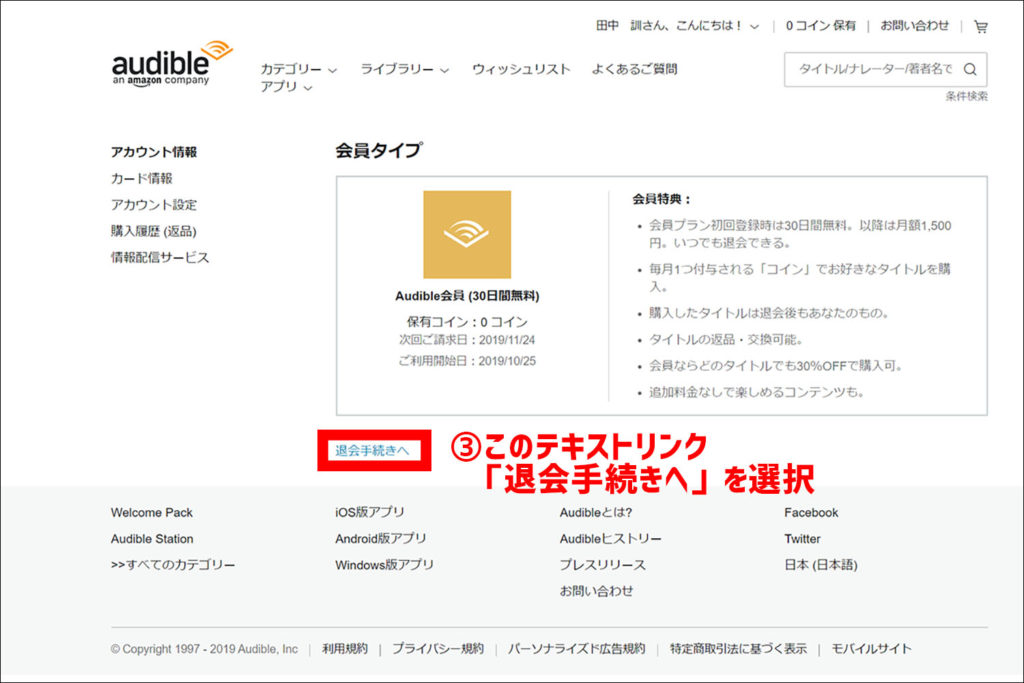1024x683 pixels.
Task: Select 日本 (日本語) language link
Action: pos(821,565)
